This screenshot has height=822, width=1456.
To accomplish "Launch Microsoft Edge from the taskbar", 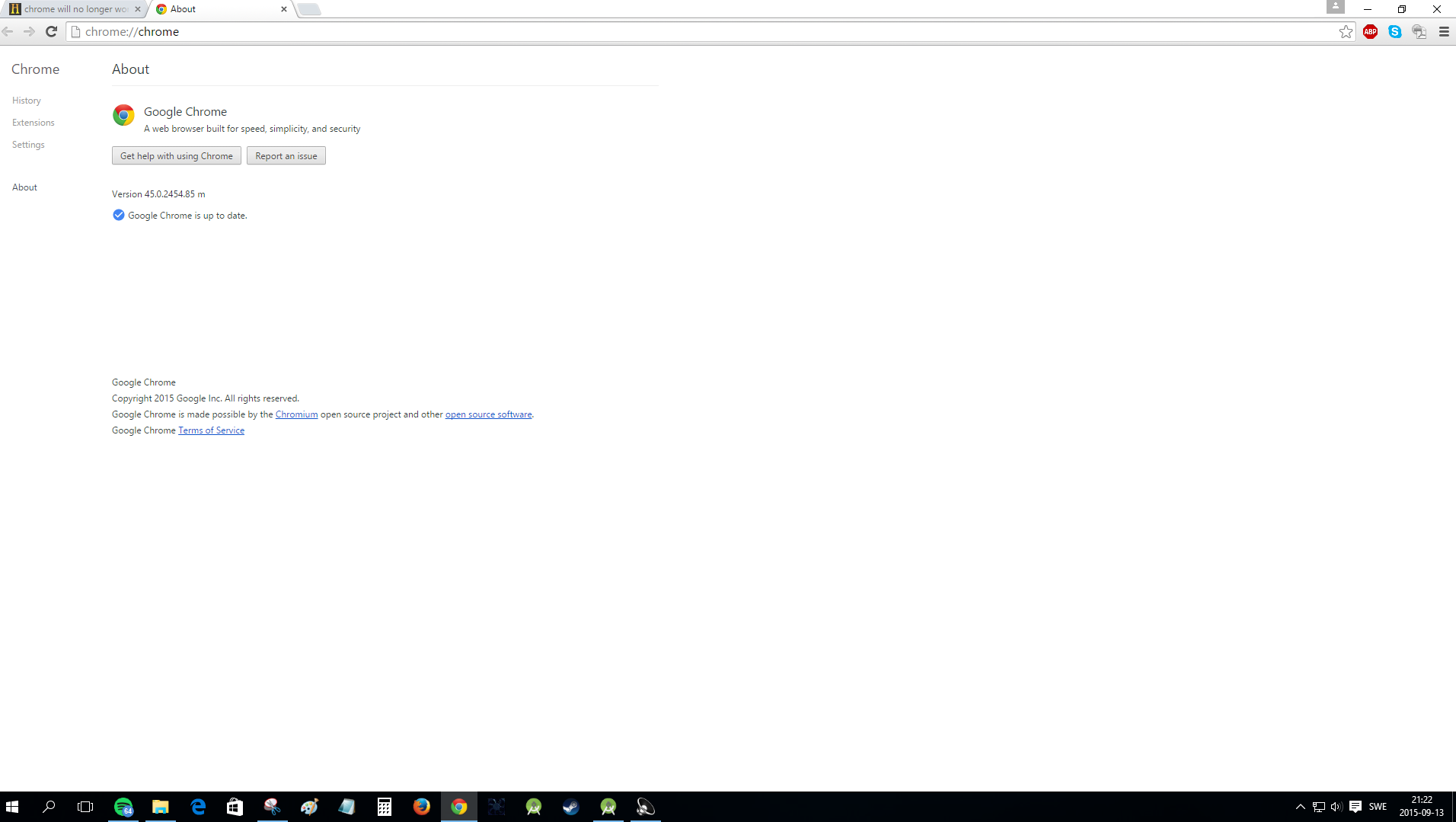I will [x=198, y=807].
